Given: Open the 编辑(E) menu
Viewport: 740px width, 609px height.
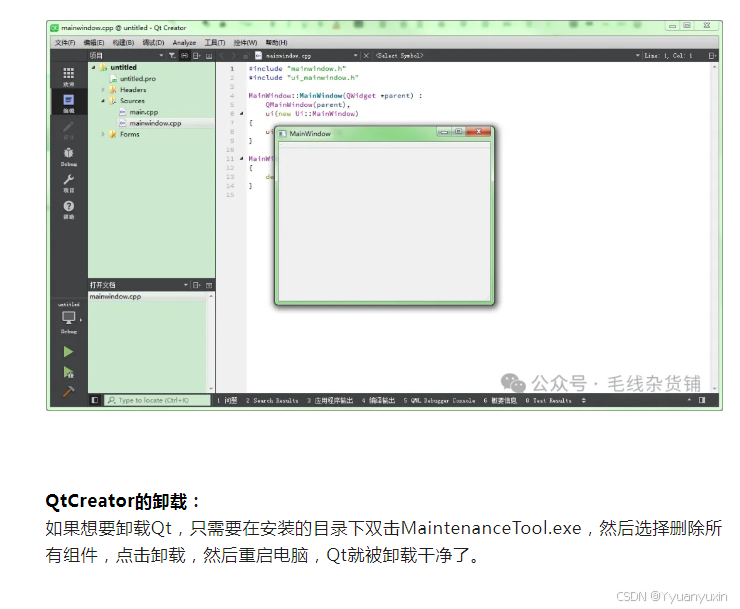Looking at the screenshot, I should pos(94,42).
